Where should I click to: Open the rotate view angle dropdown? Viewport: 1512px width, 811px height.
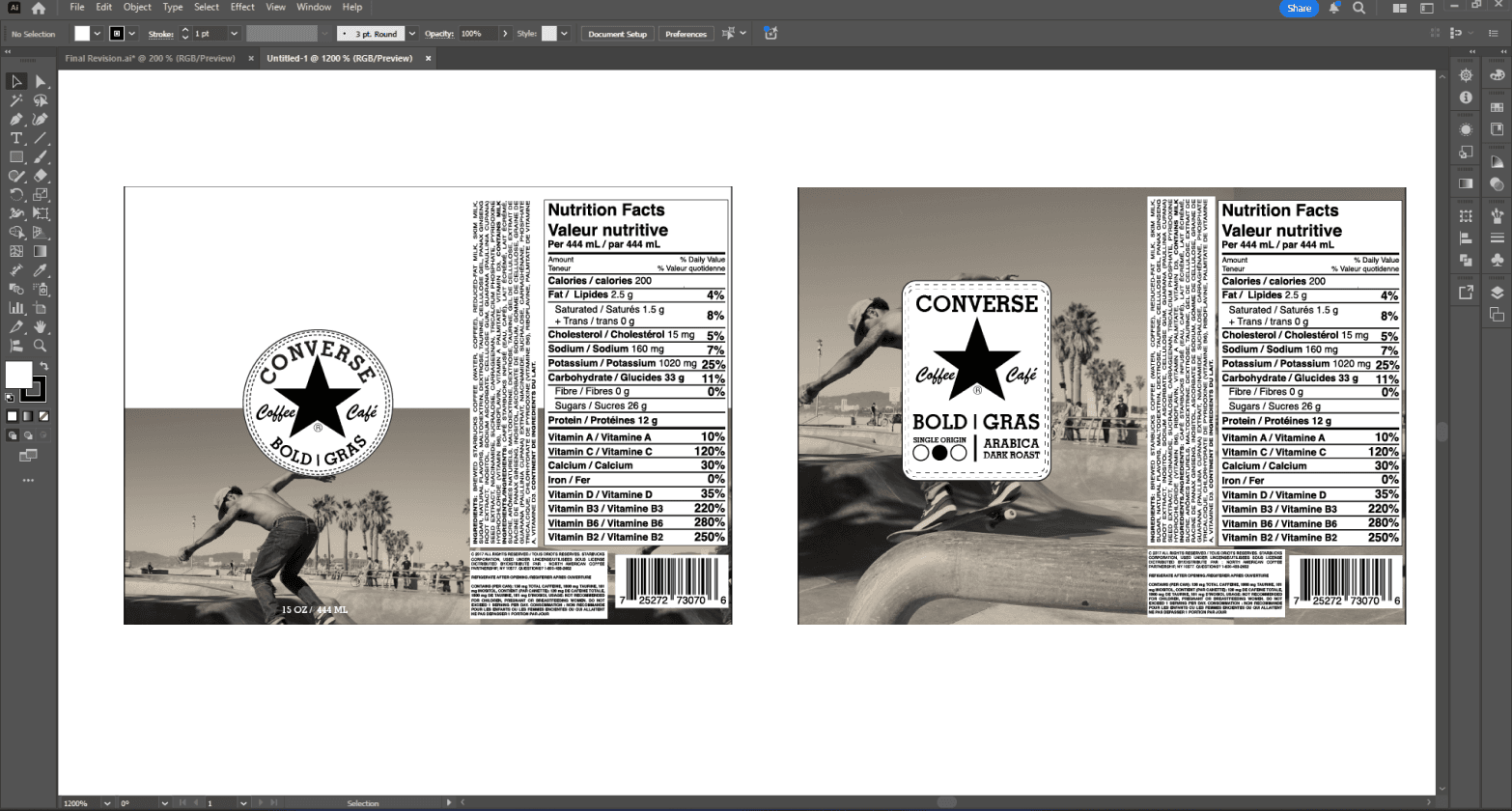pyautogui.click(x=165, y=803)
